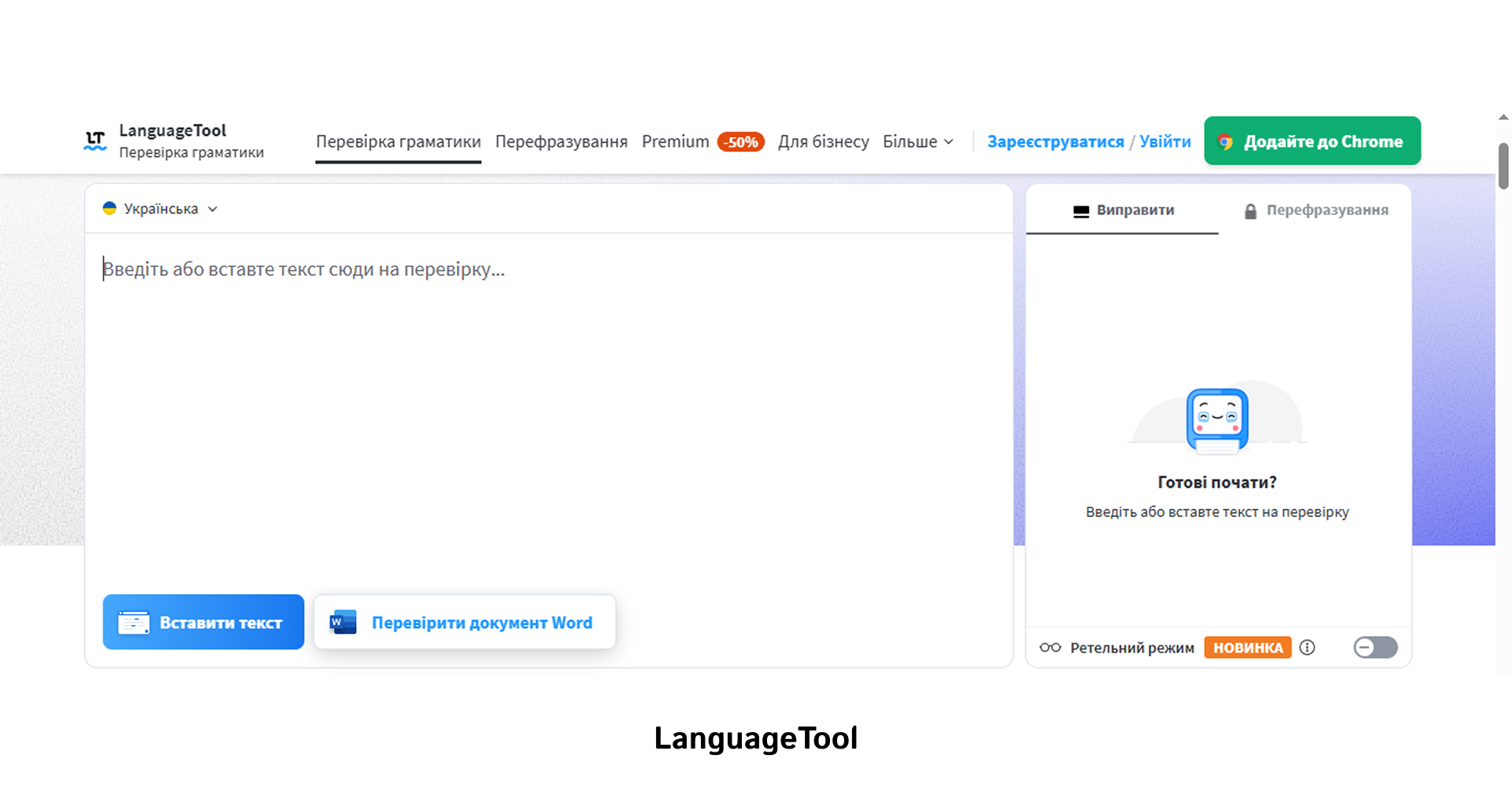
Task: Open the info icon near НОВИНКА badge
Action: pos(1308,647)
